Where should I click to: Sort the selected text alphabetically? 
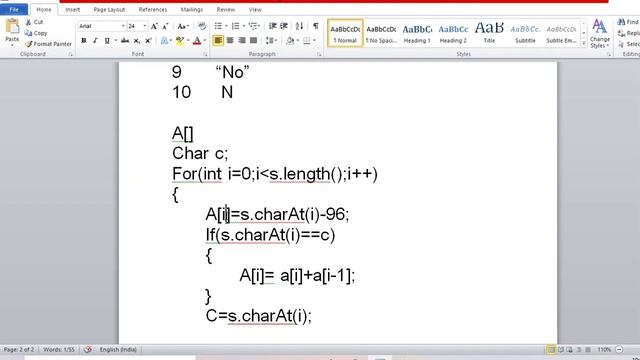[299, 26]
